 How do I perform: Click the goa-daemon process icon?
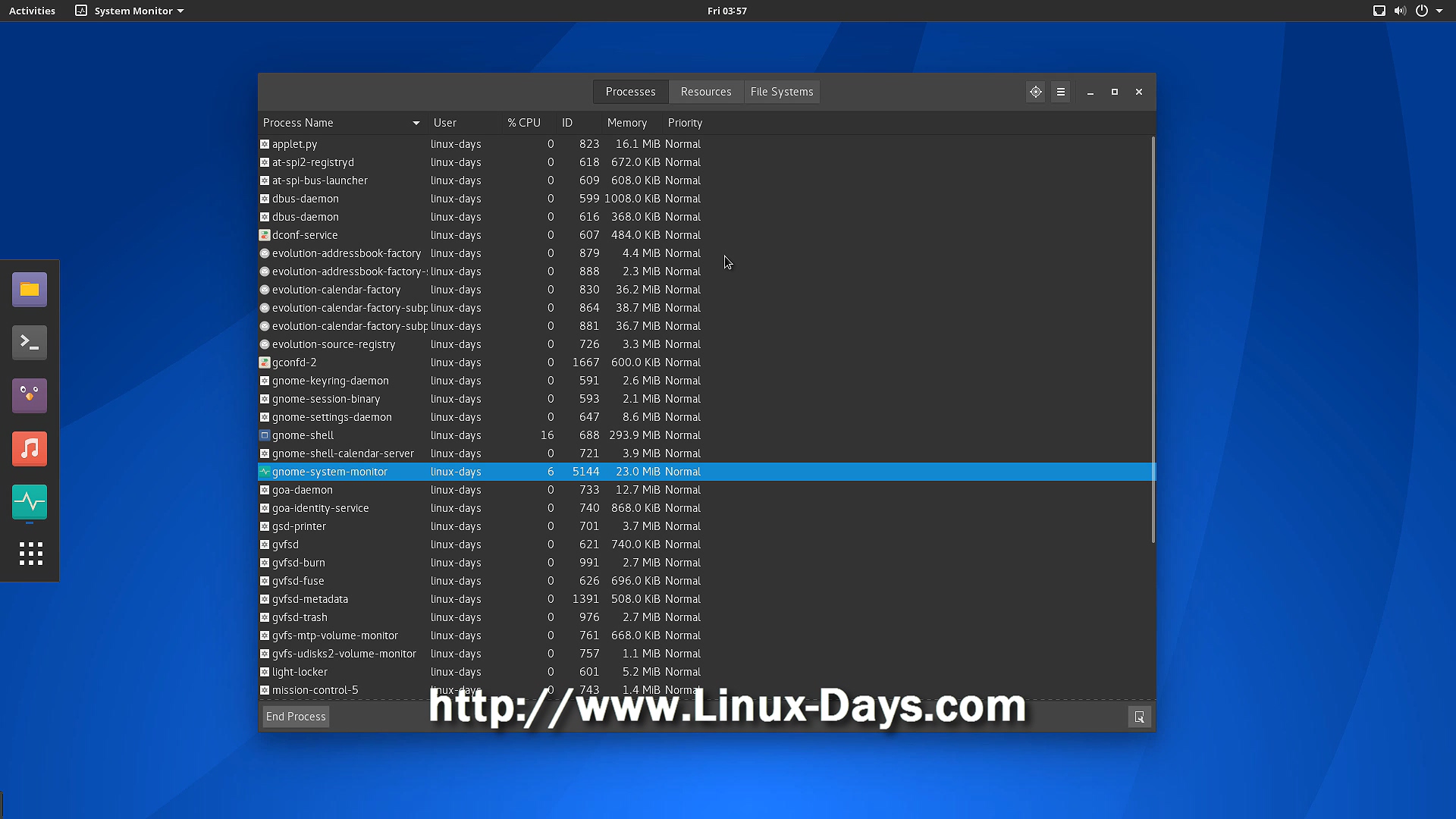(x=265, y=490)
